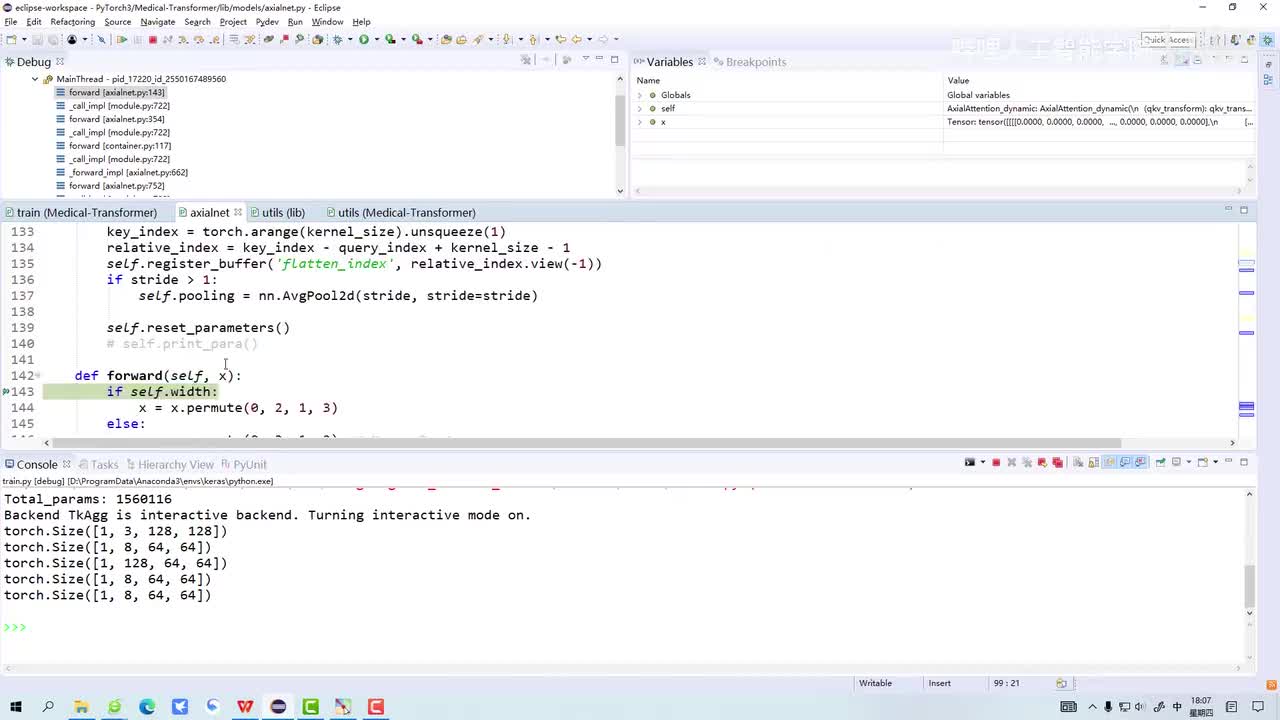1280x720 pixels.
Task: Click the Quick Access search field
Action: (x=1167, y=40)
